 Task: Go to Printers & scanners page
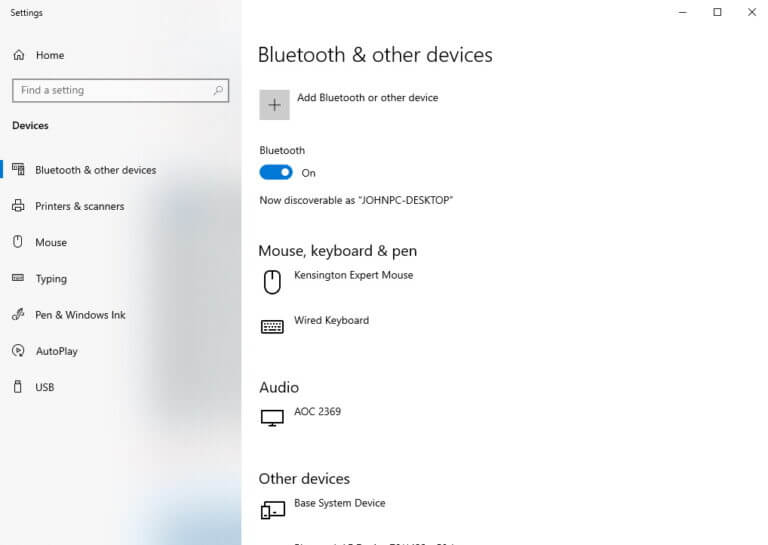pyautogui.click(x=80, y=206)
